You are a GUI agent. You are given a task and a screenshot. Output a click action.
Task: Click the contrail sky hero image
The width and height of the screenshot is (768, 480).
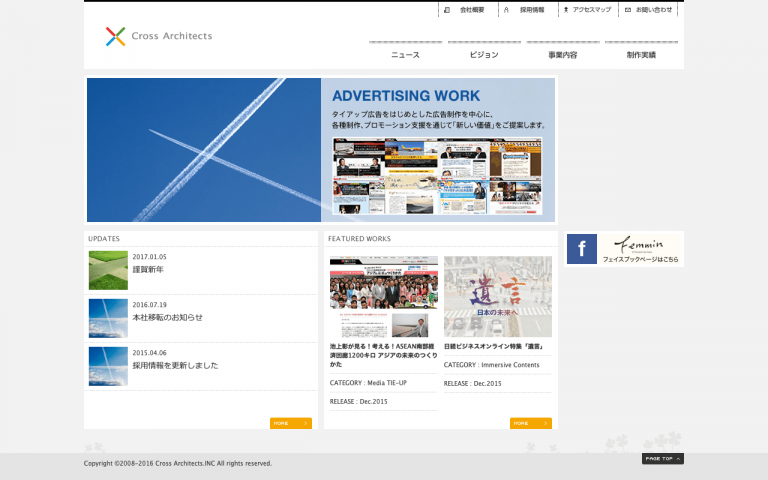(x=204, y=150)
